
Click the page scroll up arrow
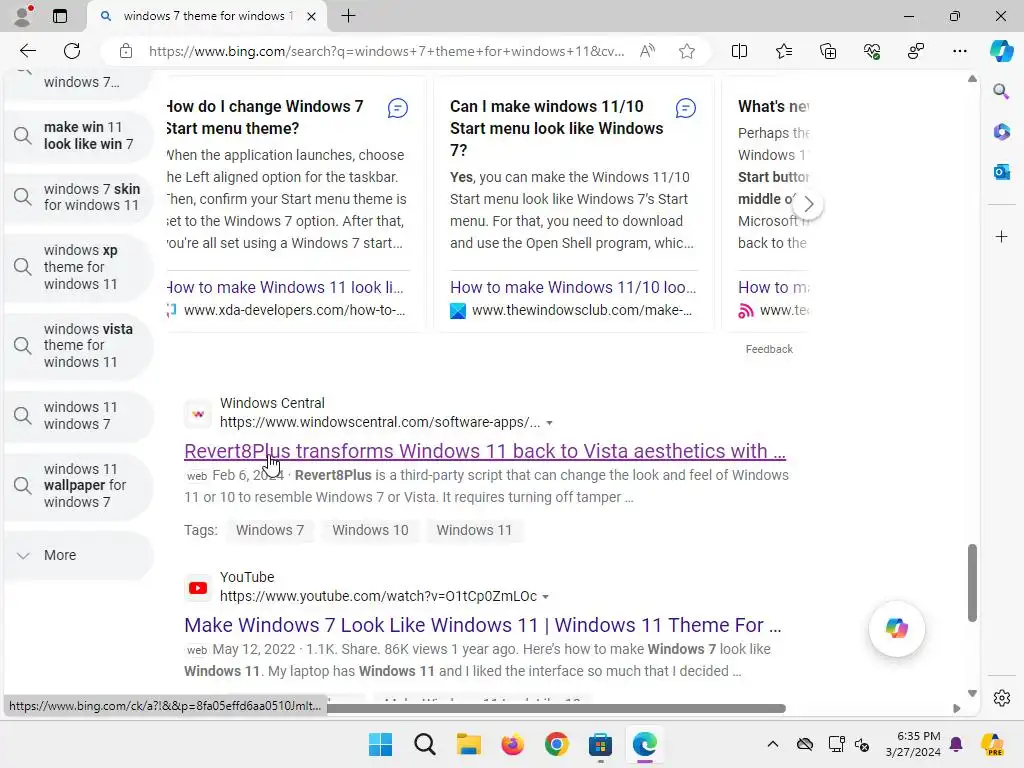point(972,79)
